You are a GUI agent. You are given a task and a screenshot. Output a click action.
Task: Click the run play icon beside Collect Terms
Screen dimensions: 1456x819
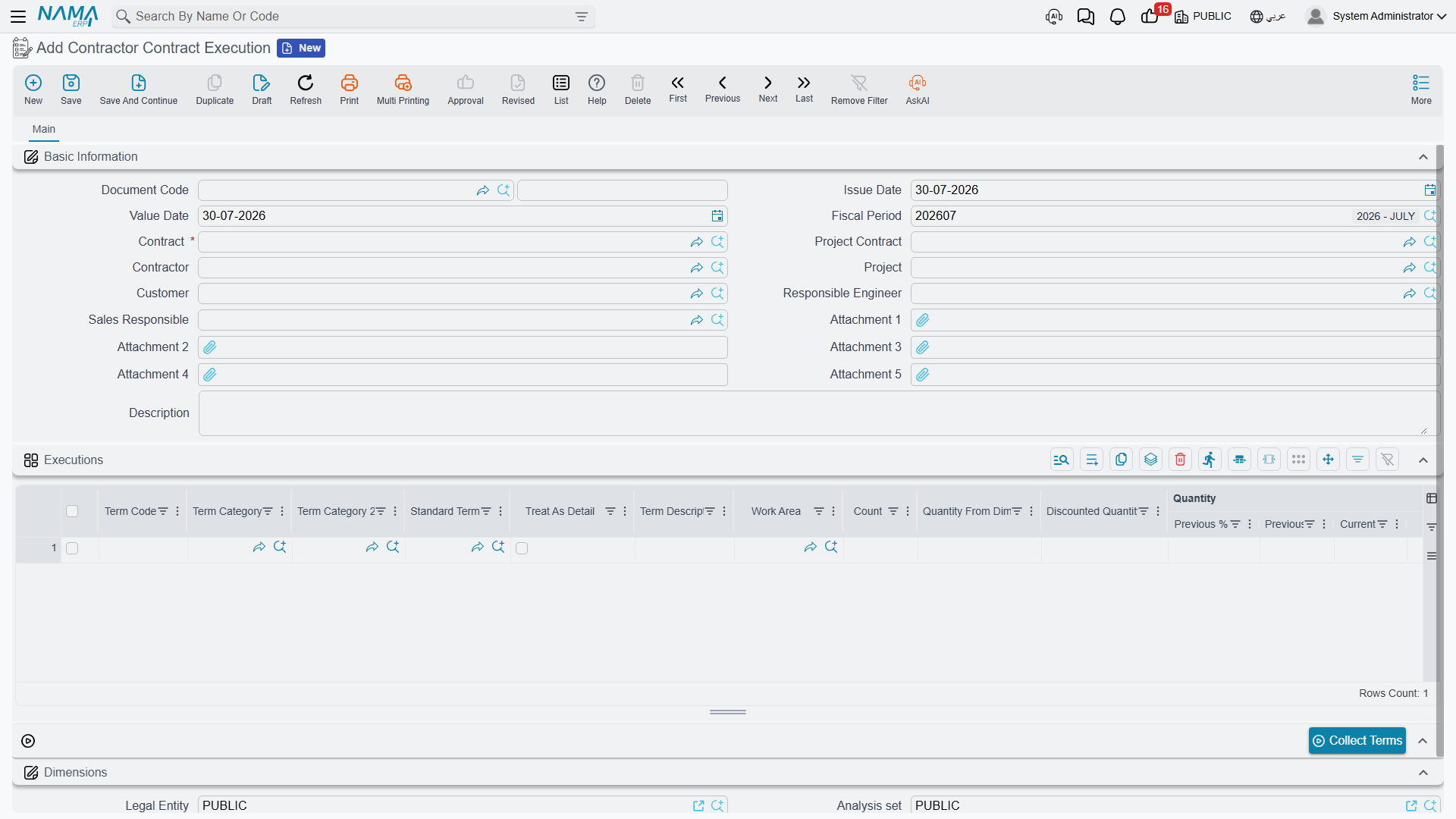point(28,741)
